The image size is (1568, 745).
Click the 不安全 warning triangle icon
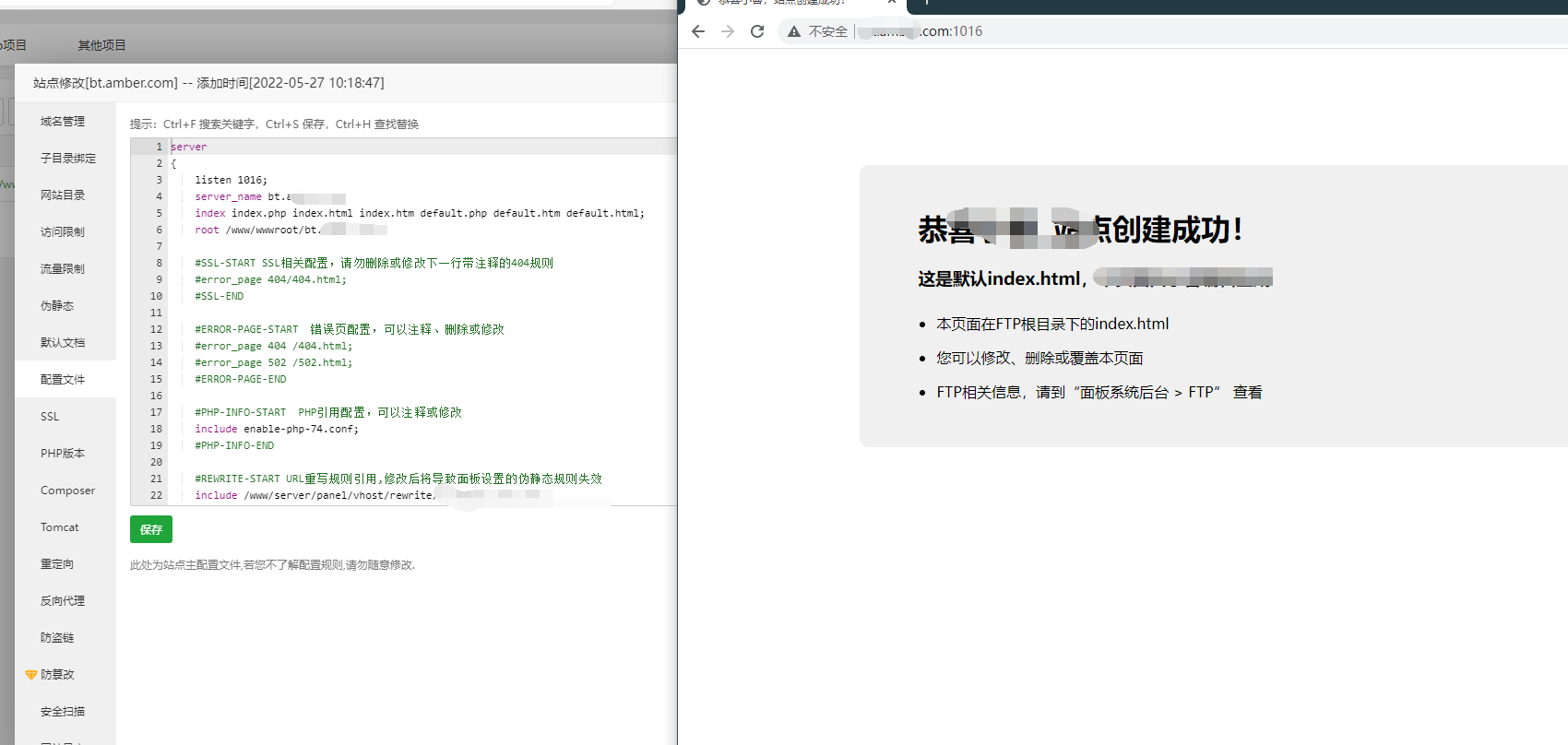[x=793, y=31]
